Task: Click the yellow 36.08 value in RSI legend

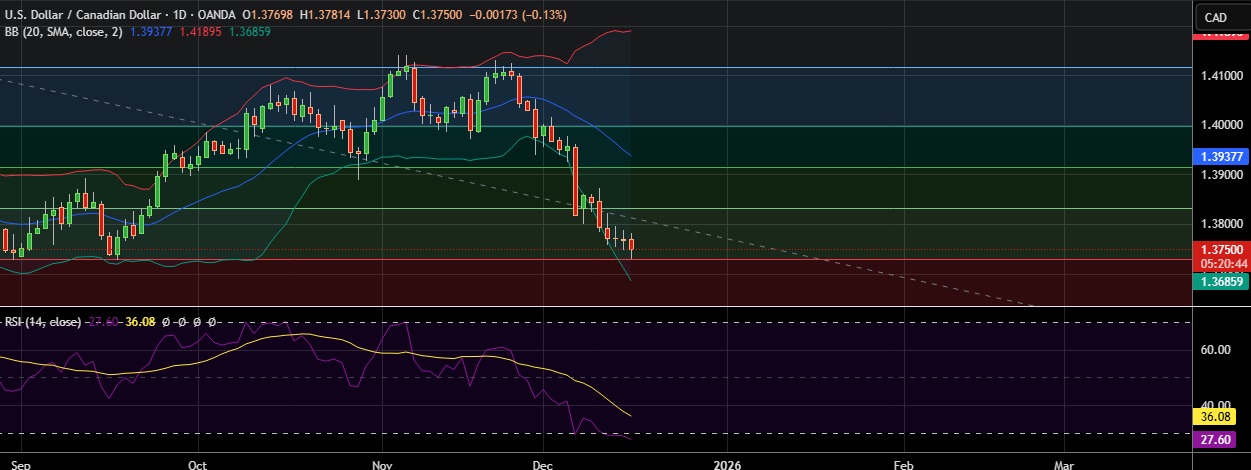Action: [x=139, y=322]
